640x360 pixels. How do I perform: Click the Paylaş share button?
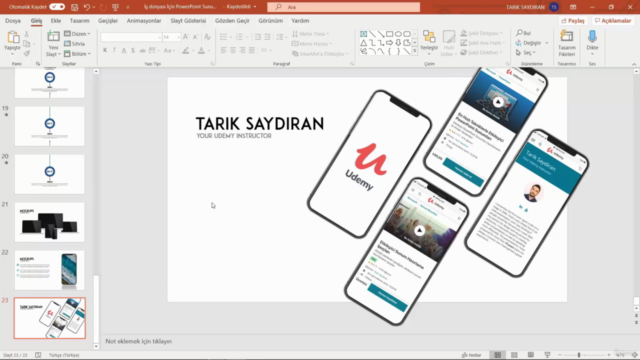pos(573,20)
